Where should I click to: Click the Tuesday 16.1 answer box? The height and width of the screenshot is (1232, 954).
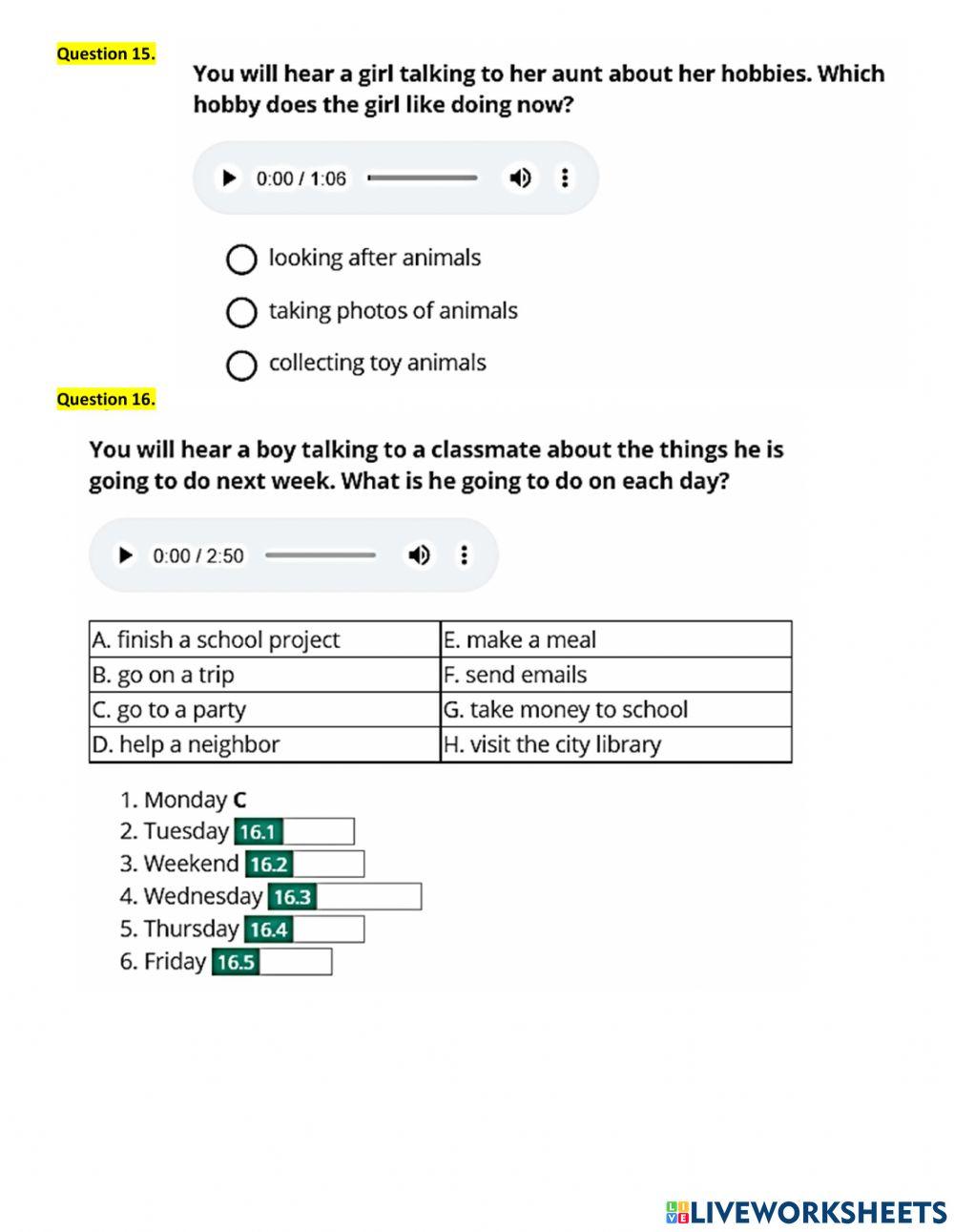pos(318,831)
